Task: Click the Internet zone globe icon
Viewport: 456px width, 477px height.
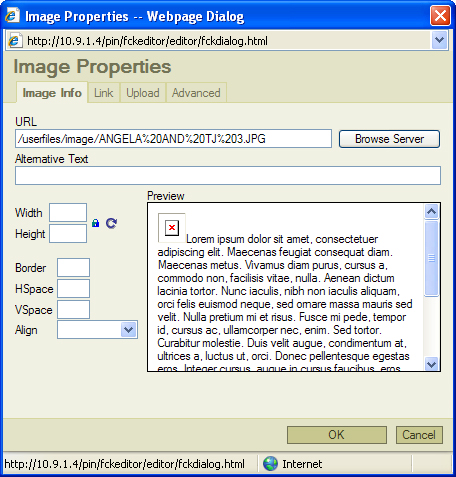Action: coord(270,464)
